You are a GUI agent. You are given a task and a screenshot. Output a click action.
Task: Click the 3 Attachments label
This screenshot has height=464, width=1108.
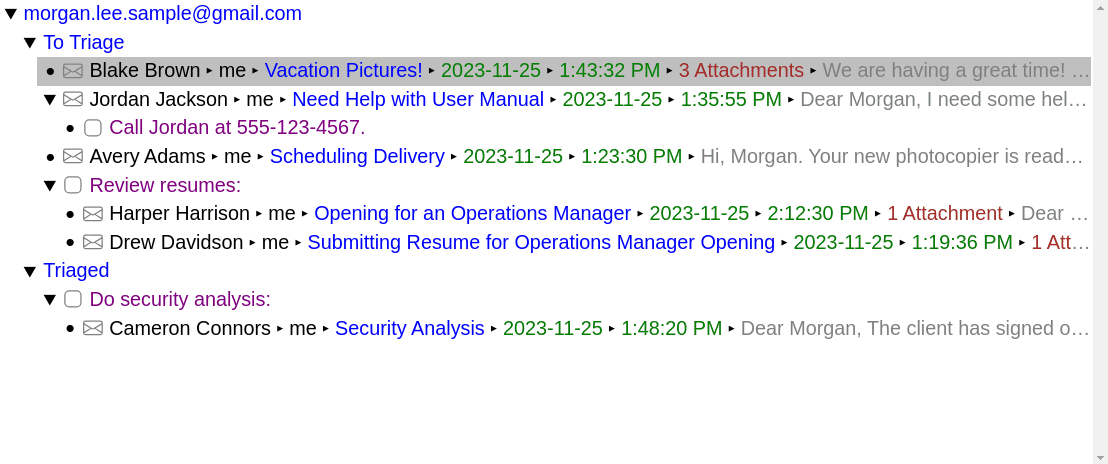[741, 71]
